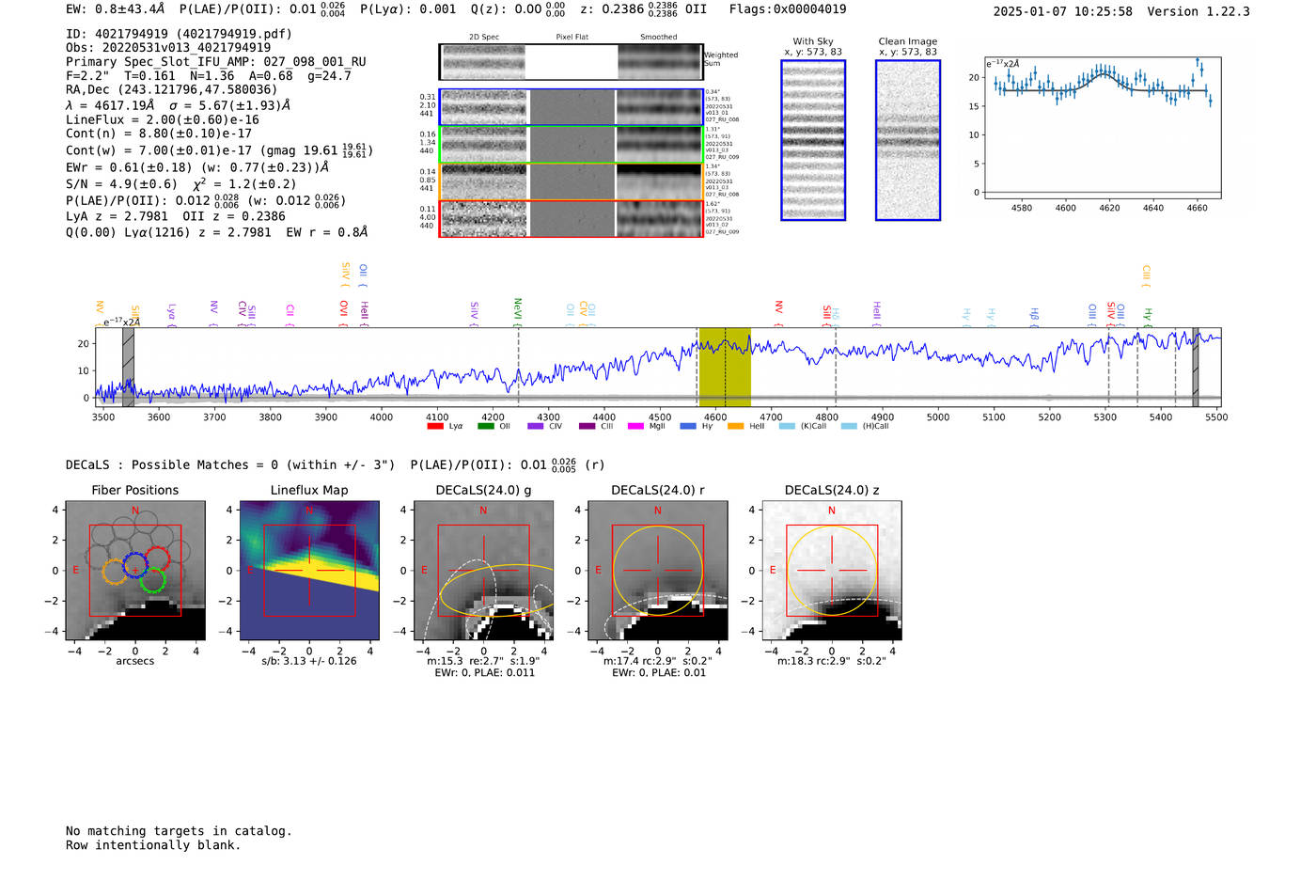
Task: Click the CIII legend swatch
Action: pos(587,426)
